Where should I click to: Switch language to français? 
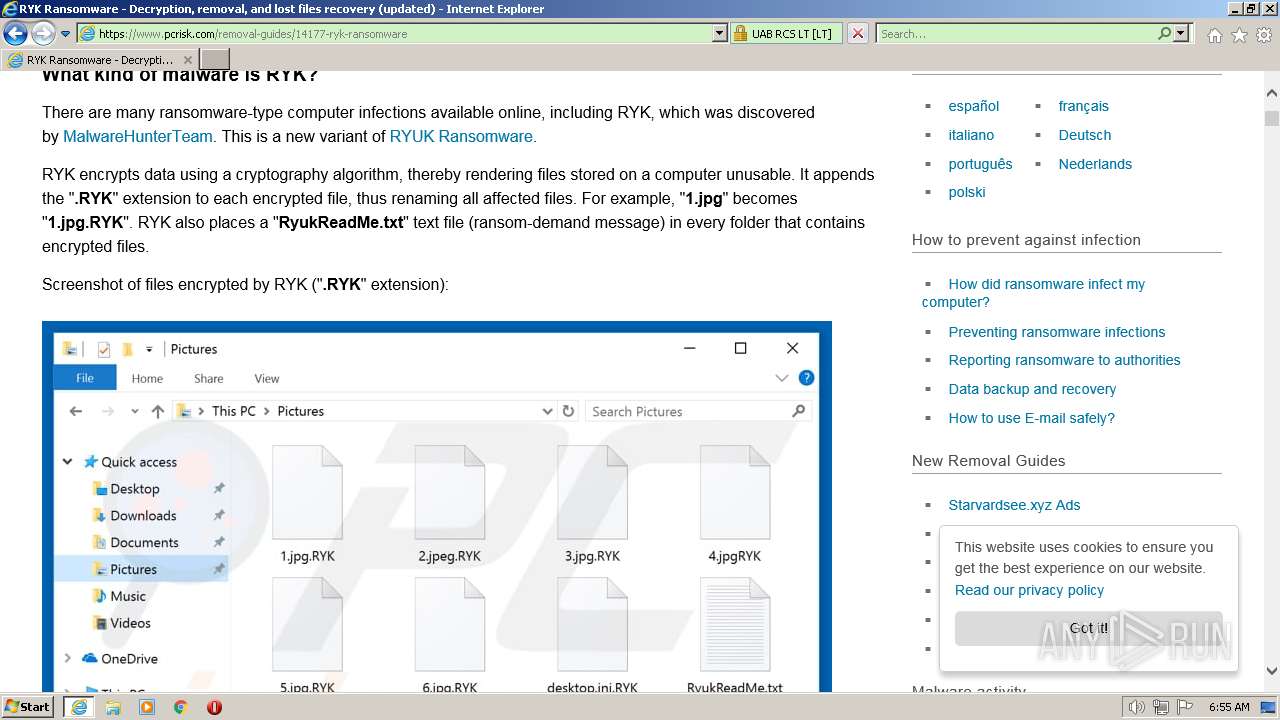(1083, 106)
